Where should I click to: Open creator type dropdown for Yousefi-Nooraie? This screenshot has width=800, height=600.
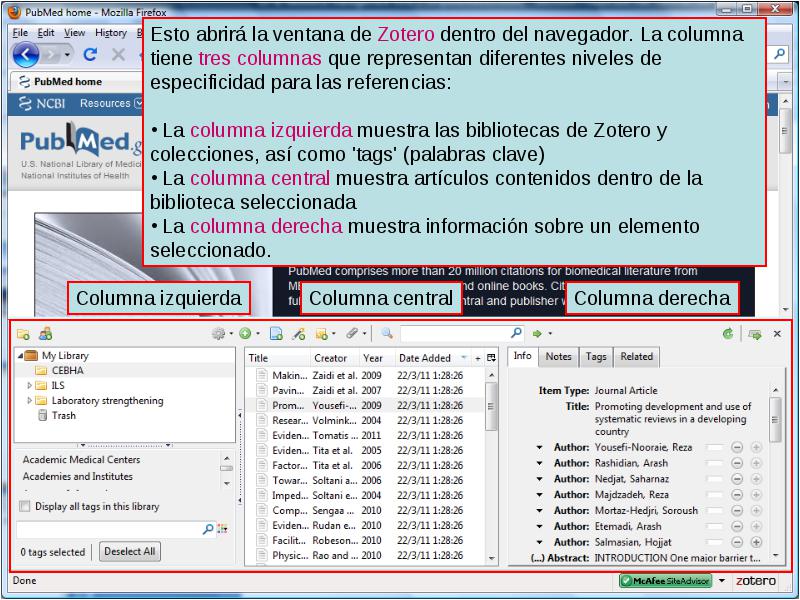click(x=539, y=447)
